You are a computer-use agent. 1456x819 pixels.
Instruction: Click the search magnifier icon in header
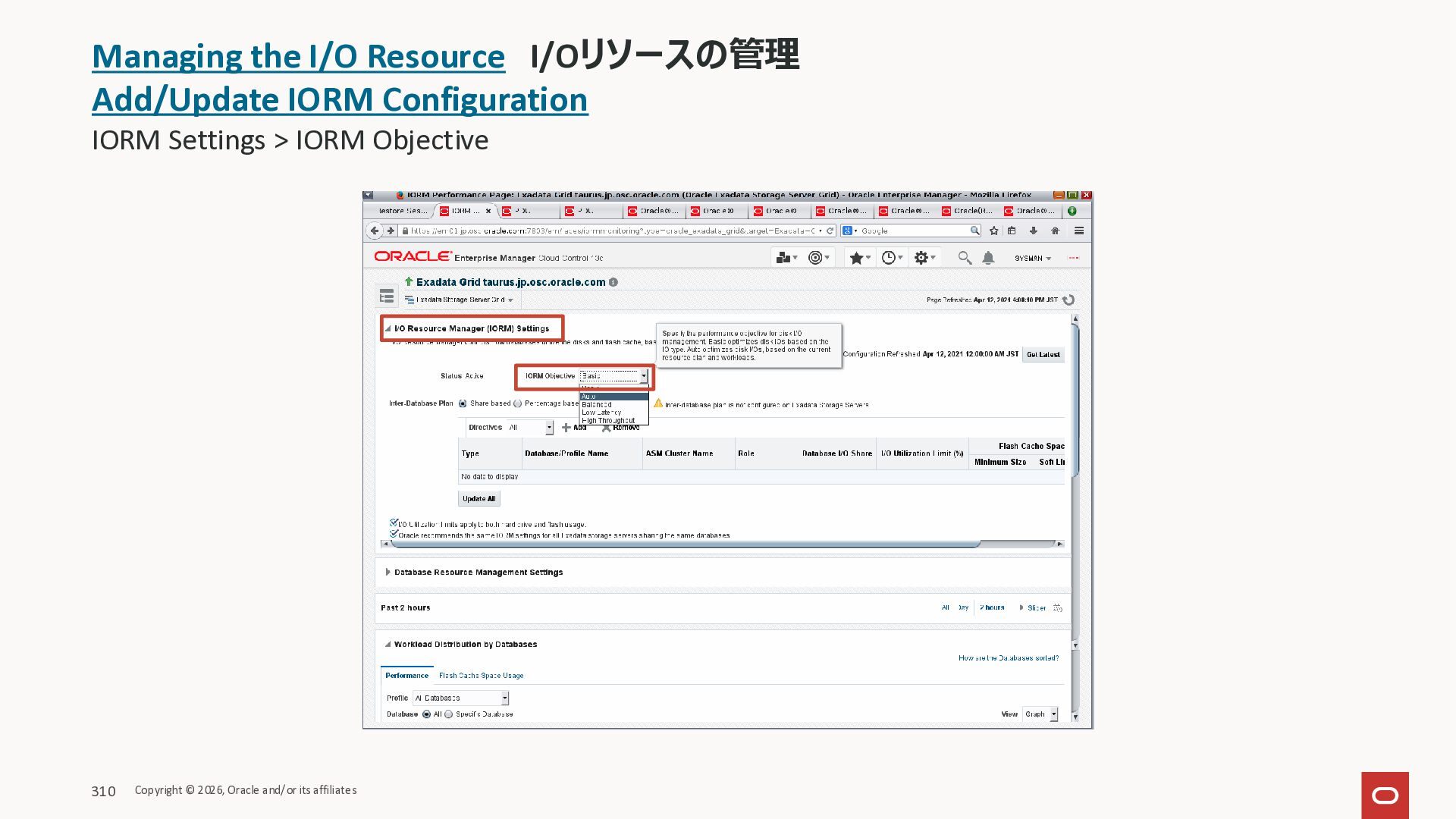964,258
